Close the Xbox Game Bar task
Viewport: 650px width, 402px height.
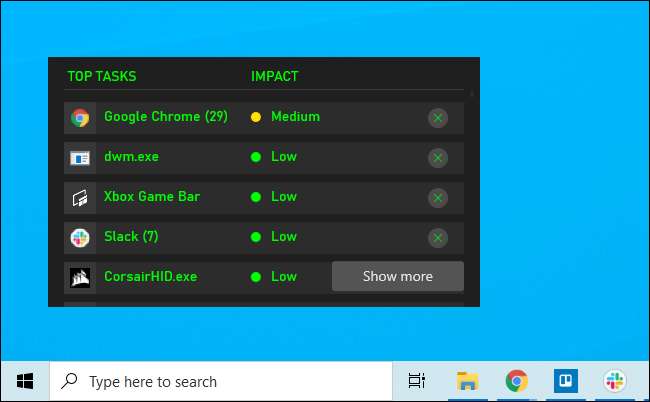(438, 198)
